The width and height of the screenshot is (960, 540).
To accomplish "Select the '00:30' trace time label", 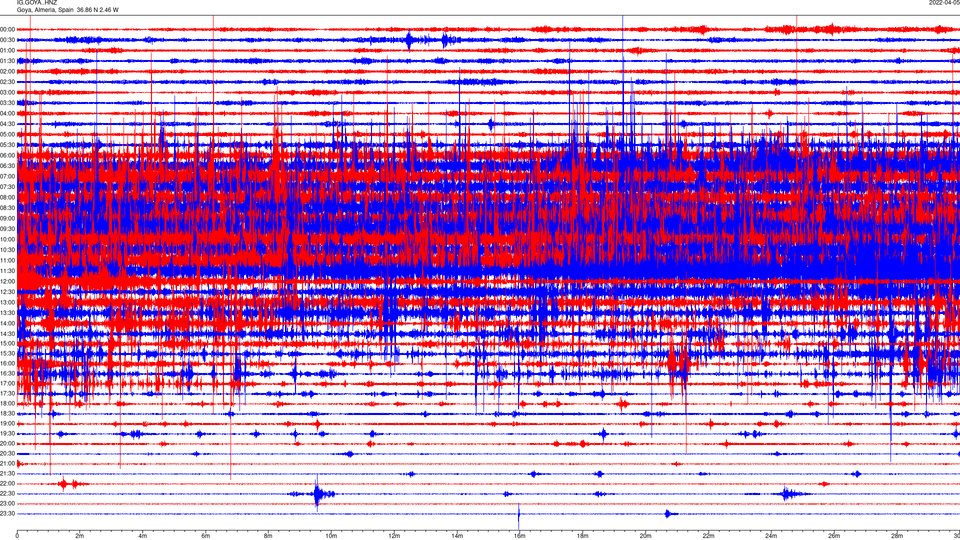I will (x=7, y=40).
